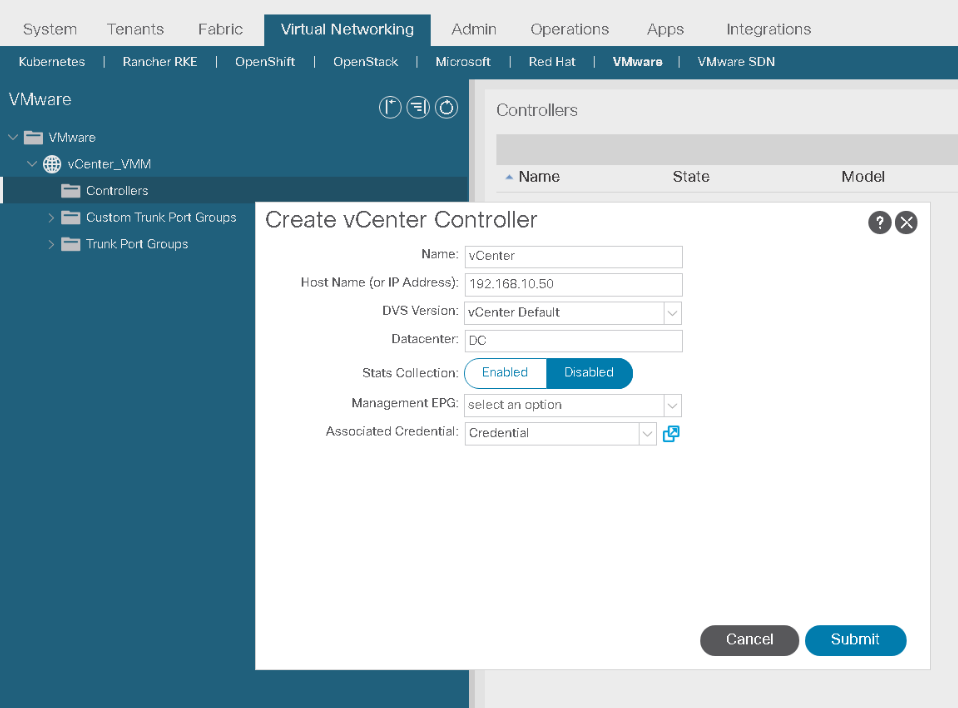Open the Integrations tab
Screen dimensions: 958x708
(769, 29)
